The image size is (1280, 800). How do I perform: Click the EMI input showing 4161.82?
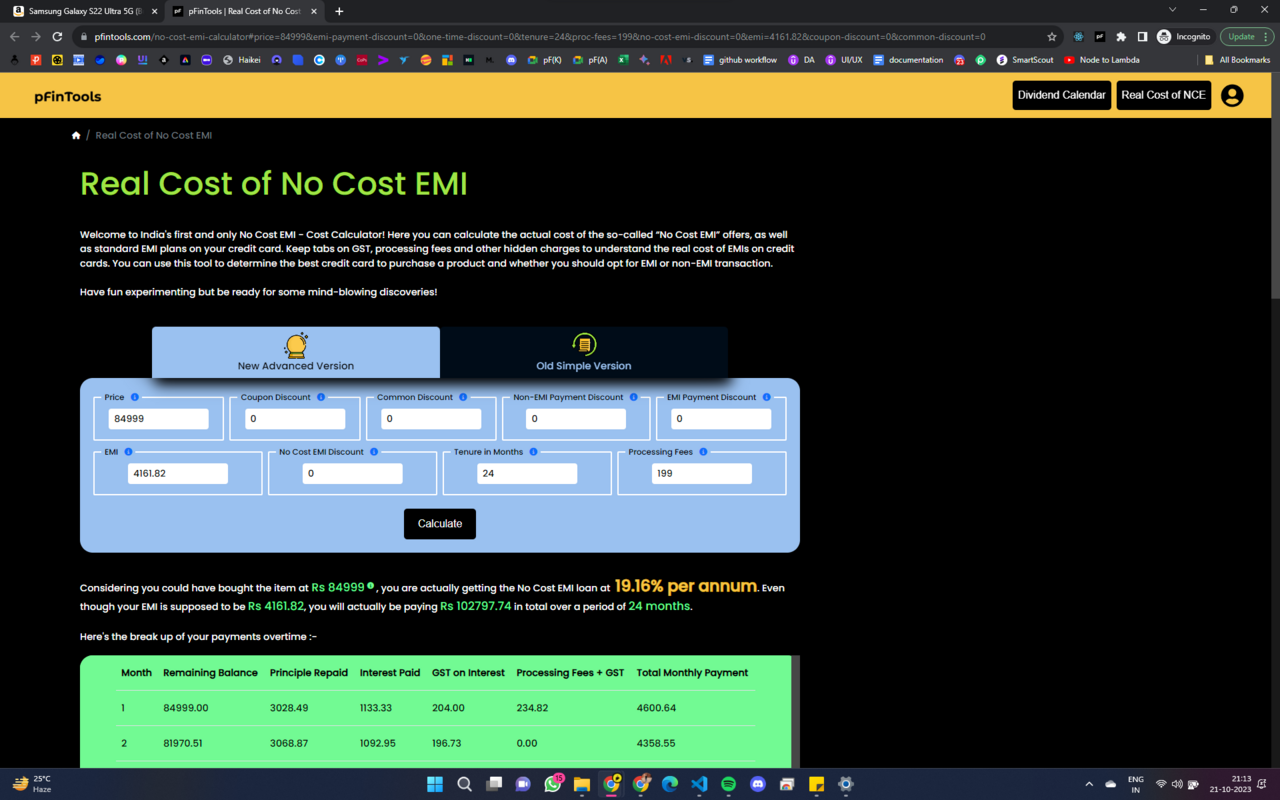coord(178,474)
